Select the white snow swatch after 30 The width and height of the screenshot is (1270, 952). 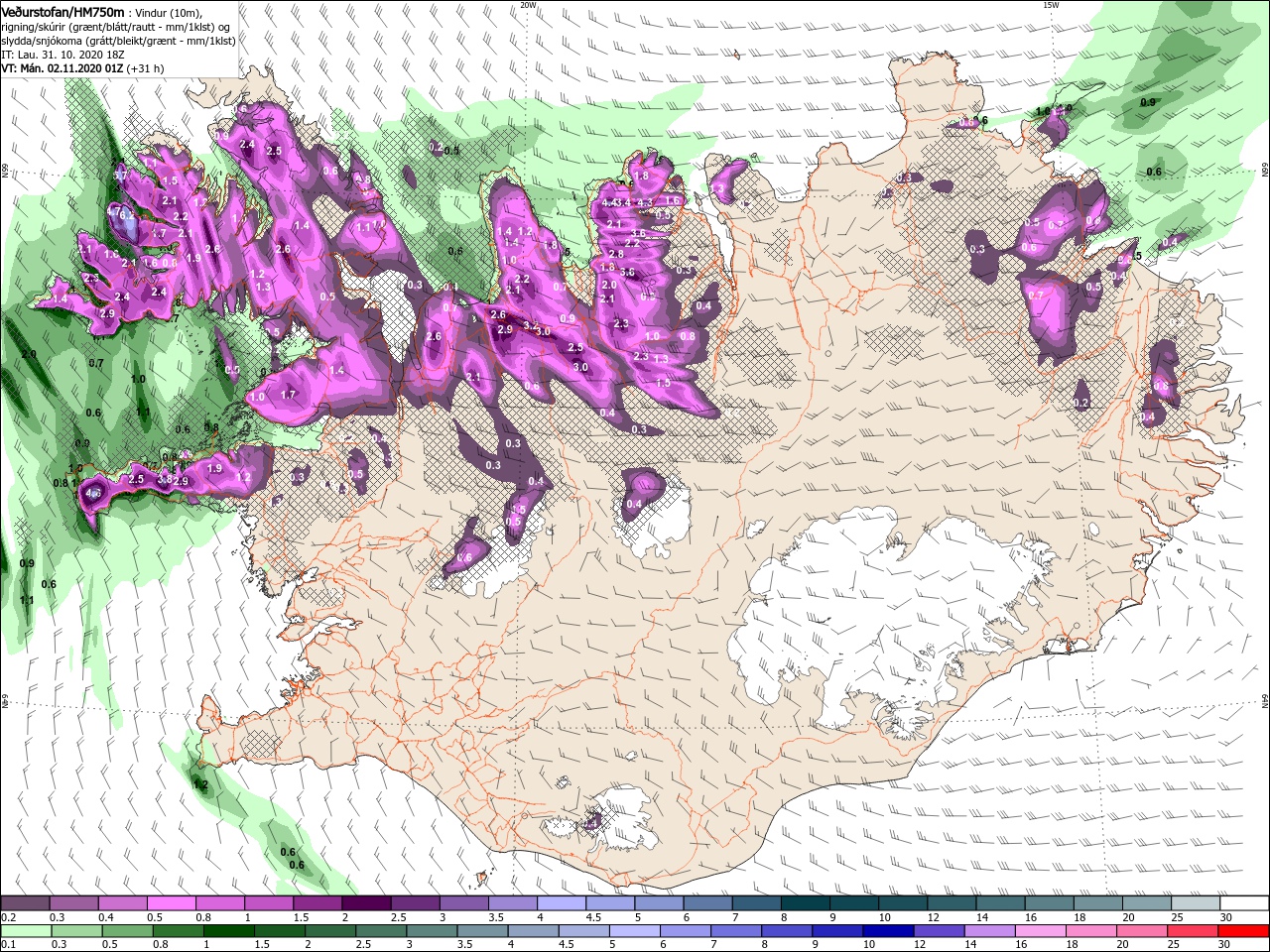(x=1244, y=903)
